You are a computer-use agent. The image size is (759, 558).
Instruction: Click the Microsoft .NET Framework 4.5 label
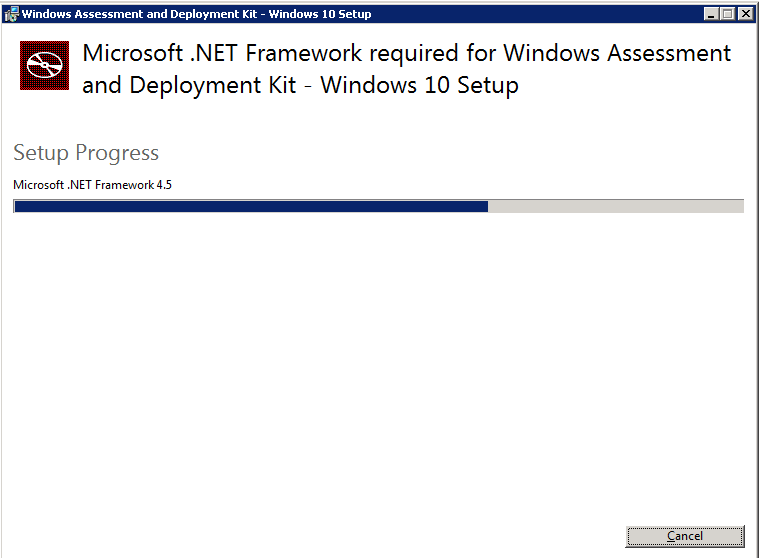click(x=92, y=185)
